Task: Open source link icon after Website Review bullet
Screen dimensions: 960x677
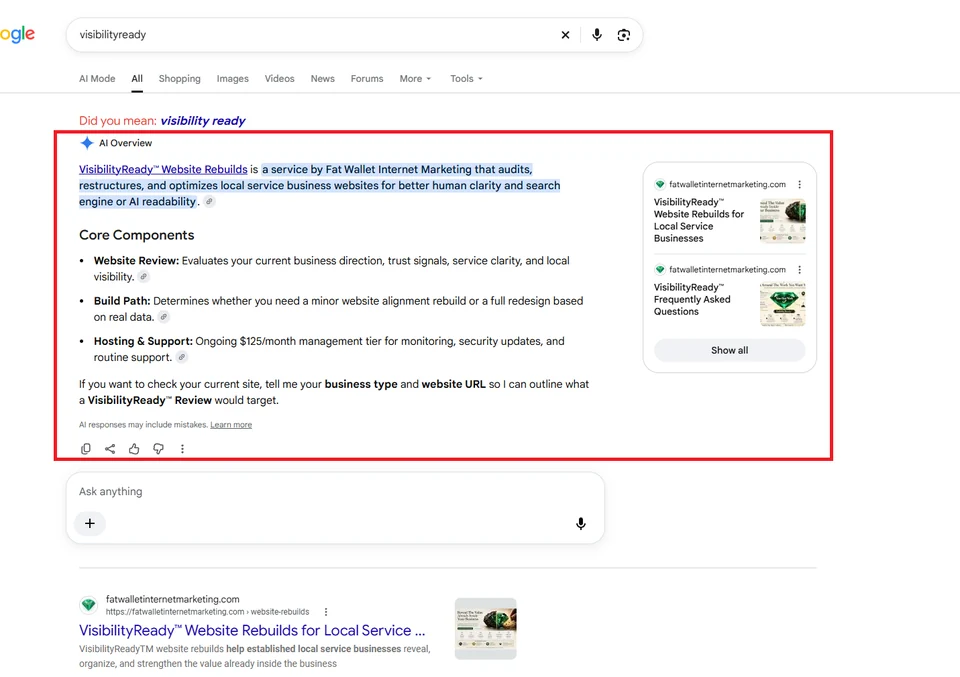Action: tap(143, 277)
